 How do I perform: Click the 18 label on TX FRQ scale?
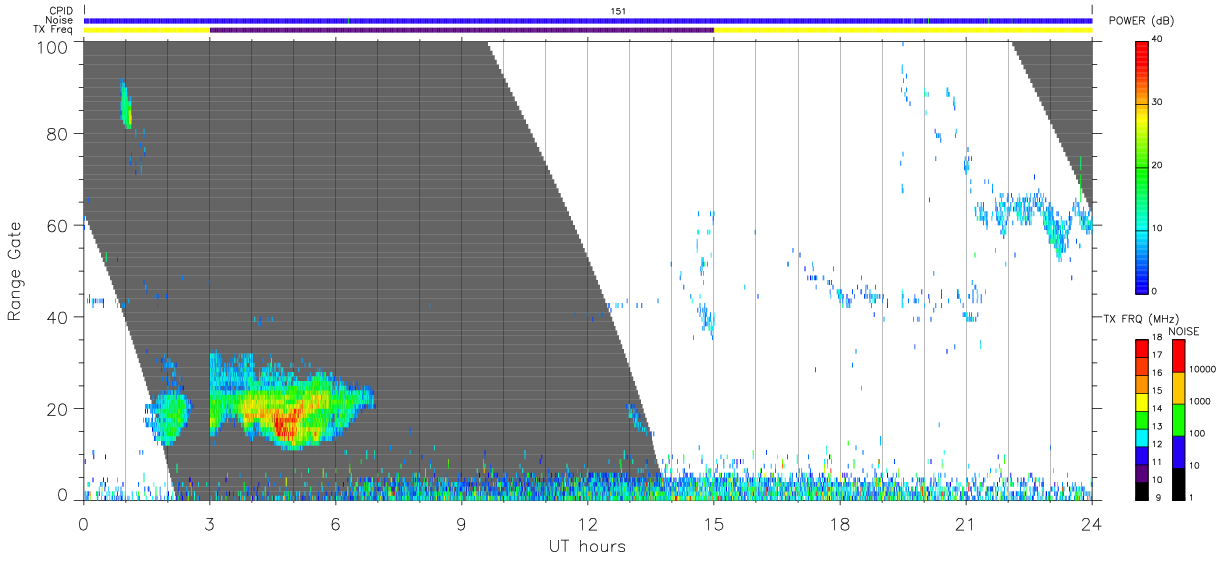click(1157, 339)
